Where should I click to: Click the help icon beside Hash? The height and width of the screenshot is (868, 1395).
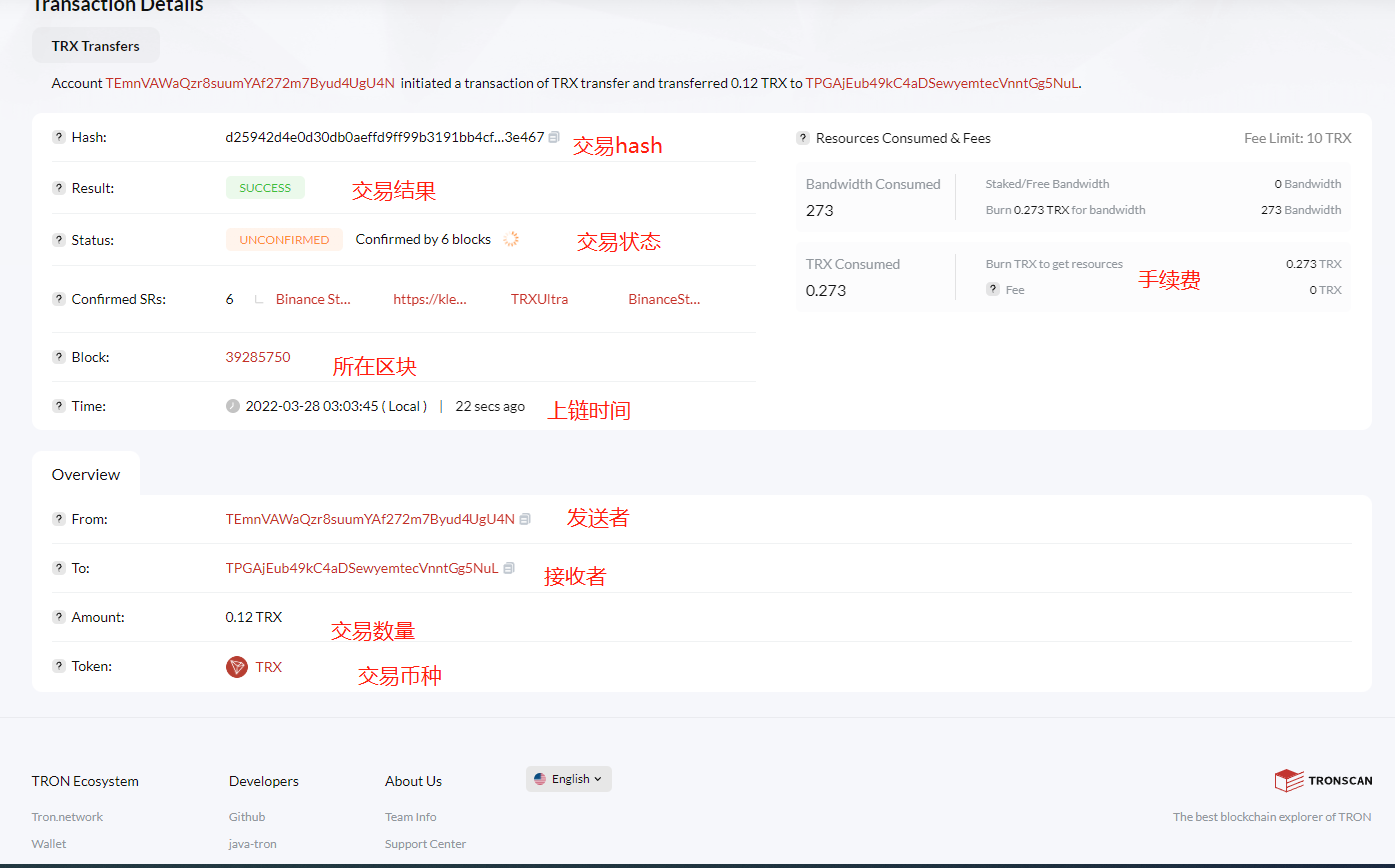pyautogui.click(x=59, y=137)
